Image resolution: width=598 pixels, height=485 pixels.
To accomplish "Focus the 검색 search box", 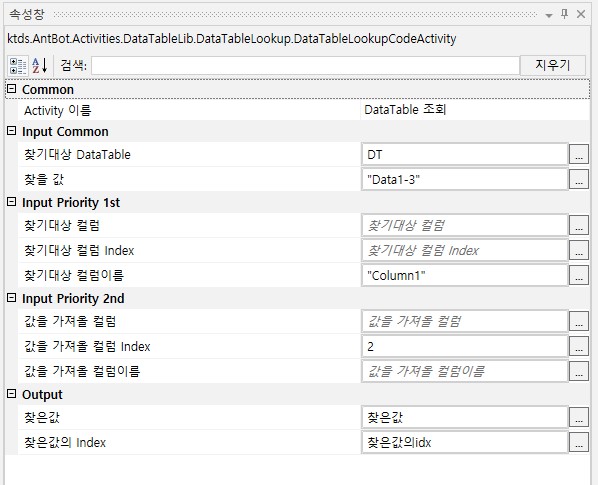I will pos(305,66).
